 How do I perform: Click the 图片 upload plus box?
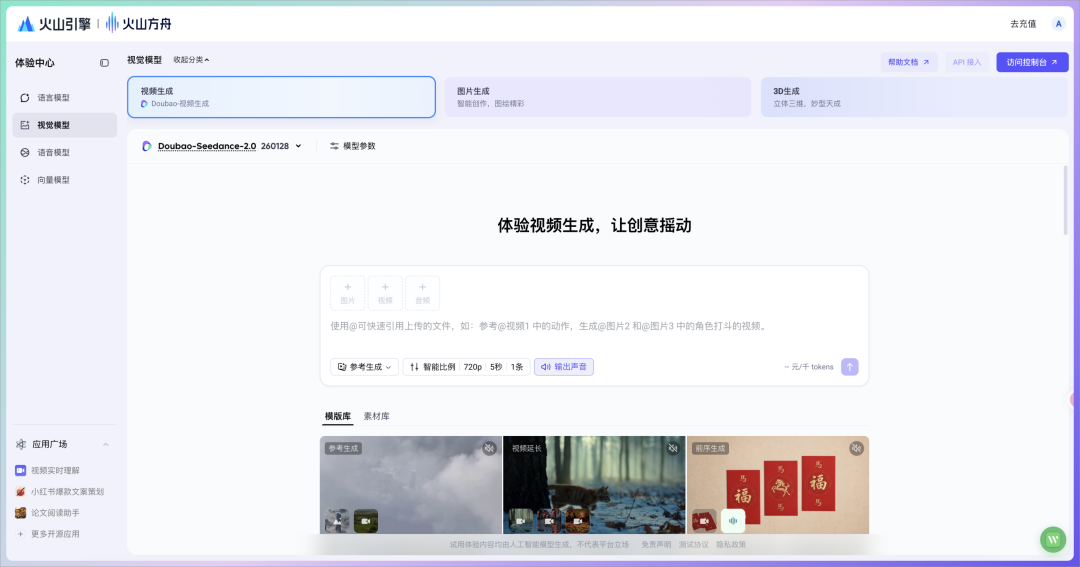pos(347,293)
